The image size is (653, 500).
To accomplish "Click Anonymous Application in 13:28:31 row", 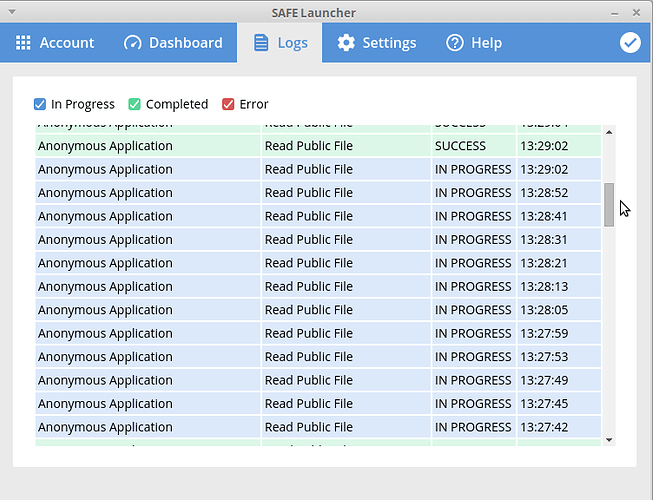I will [105, 240].
